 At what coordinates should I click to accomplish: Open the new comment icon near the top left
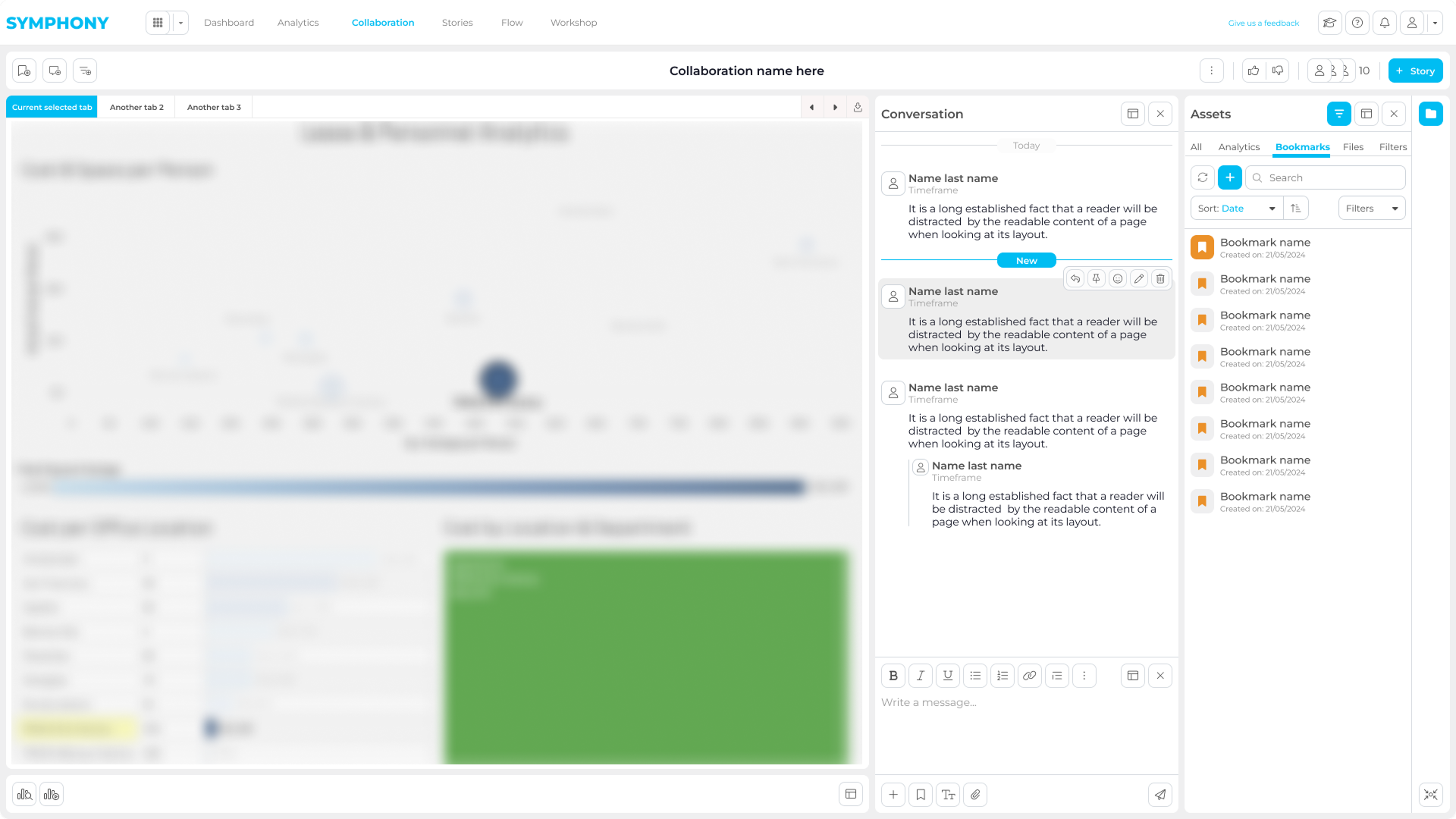tap(54, 71)
